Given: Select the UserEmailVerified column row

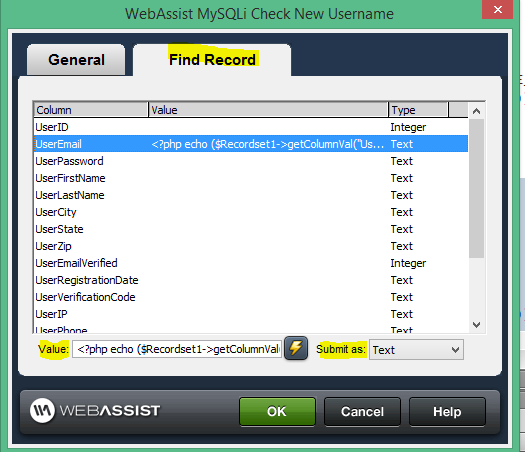Looking at the screenshot, I should (251, 263).
